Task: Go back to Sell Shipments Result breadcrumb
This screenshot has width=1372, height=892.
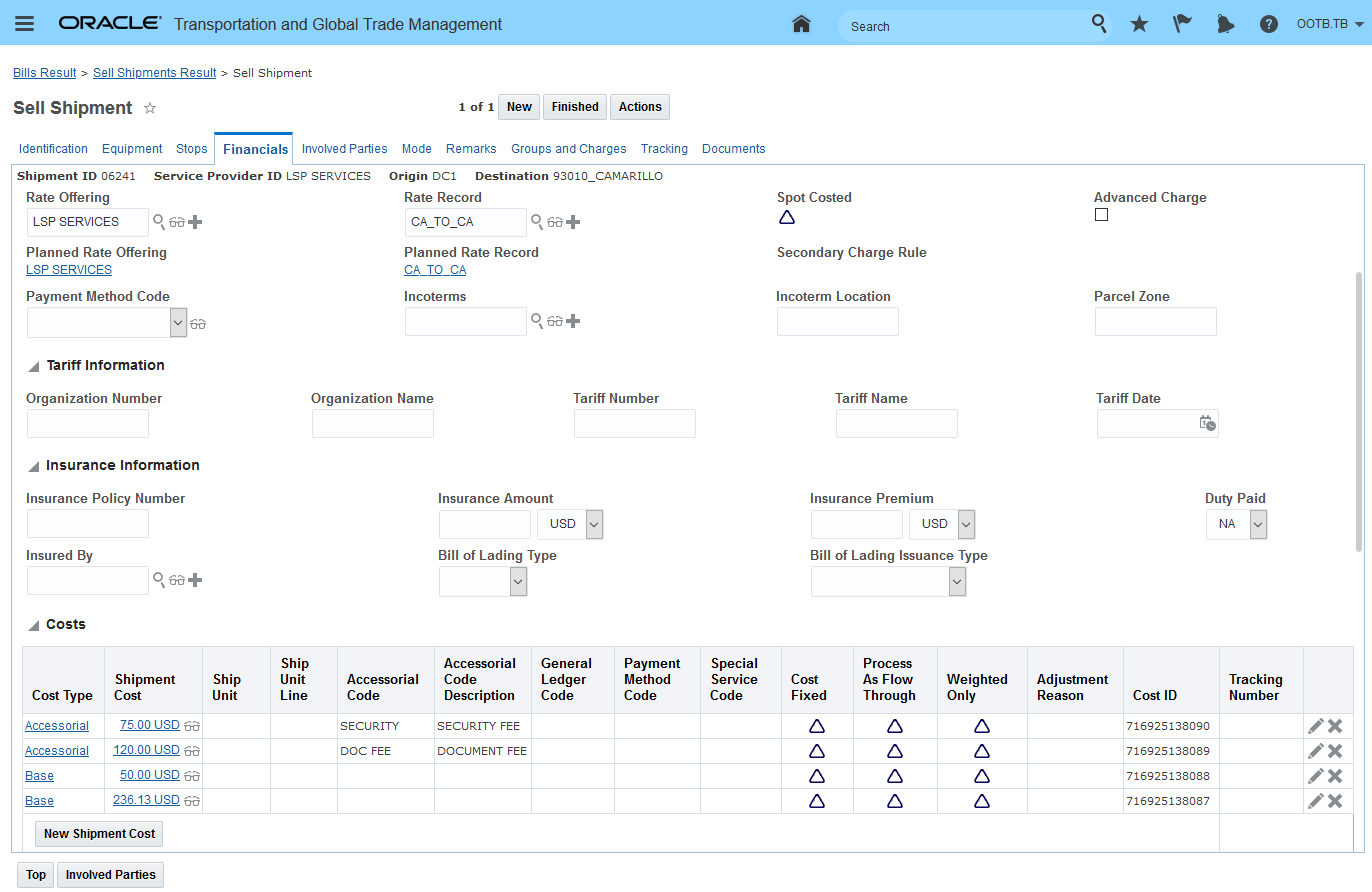Action: pyautogui.click(x=155, y=73)
